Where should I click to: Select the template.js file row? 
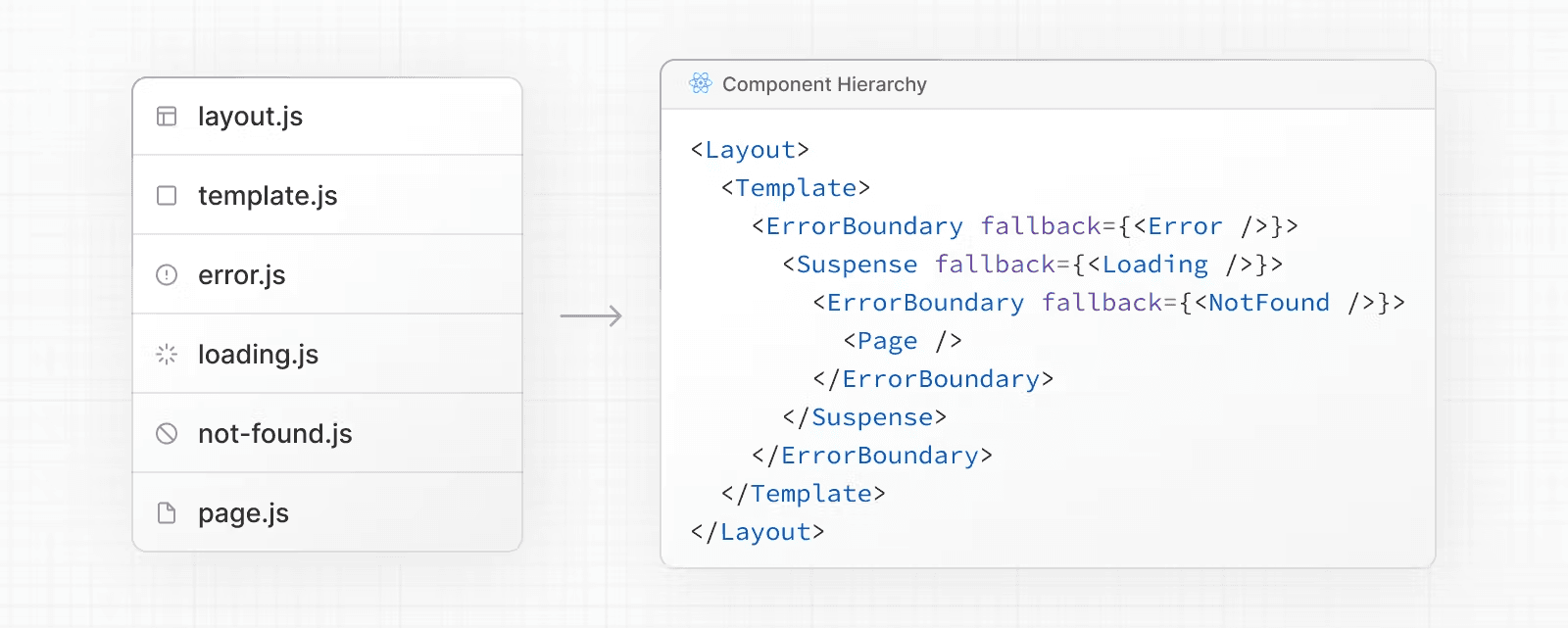tap(327, 196)
